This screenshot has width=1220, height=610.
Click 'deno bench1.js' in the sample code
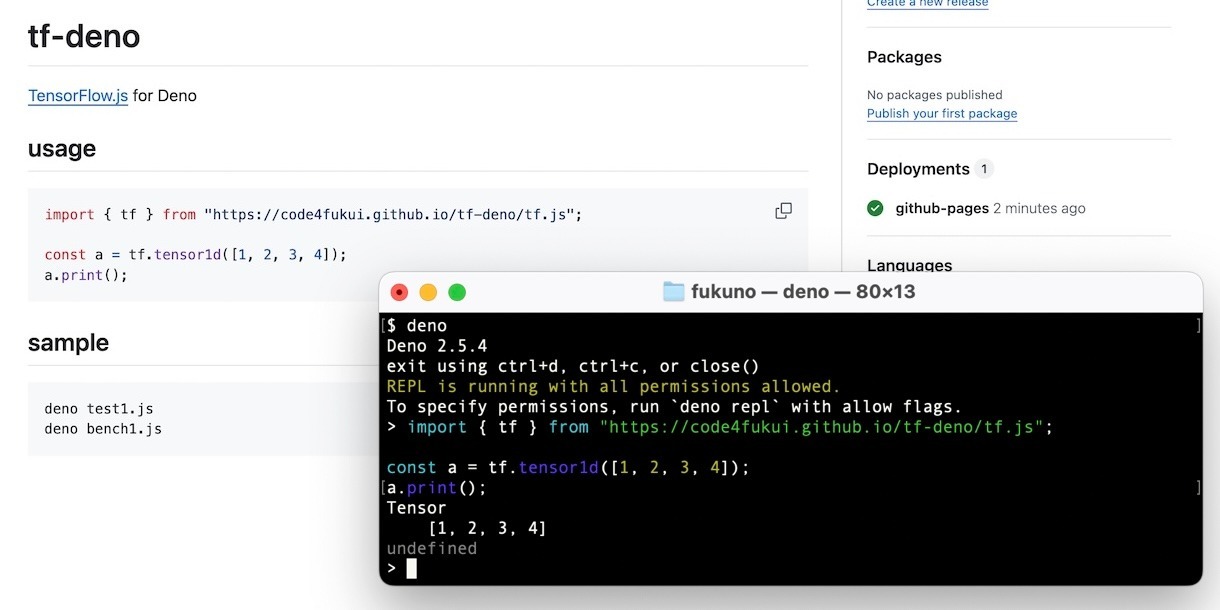[103, 429]
